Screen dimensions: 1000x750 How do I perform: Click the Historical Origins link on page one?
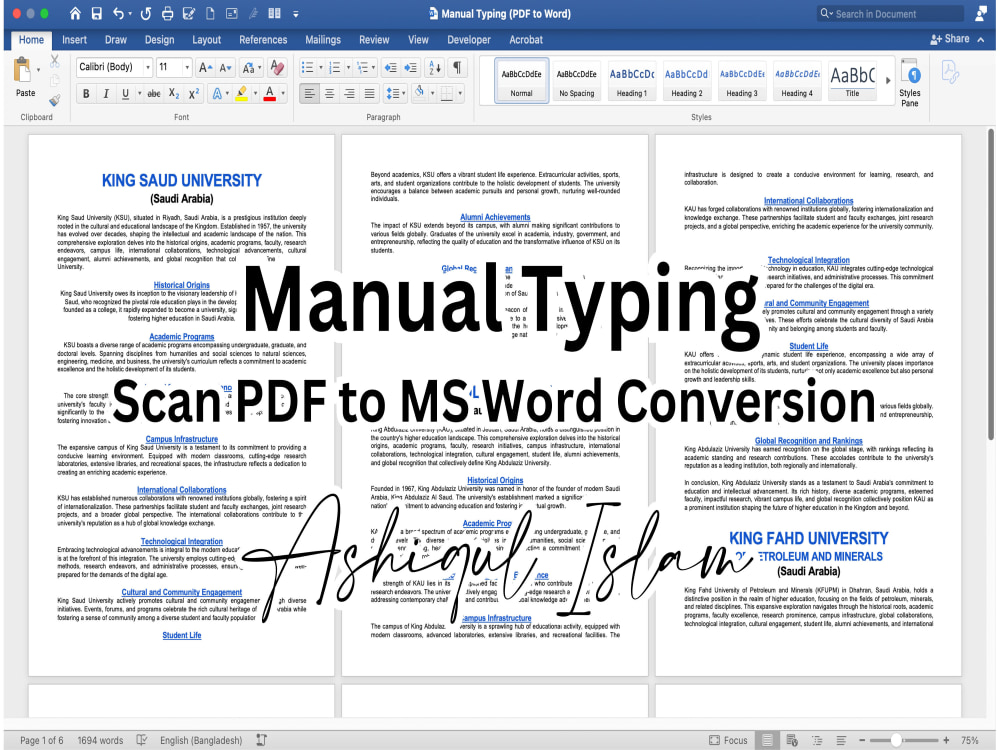pos(182,285)
